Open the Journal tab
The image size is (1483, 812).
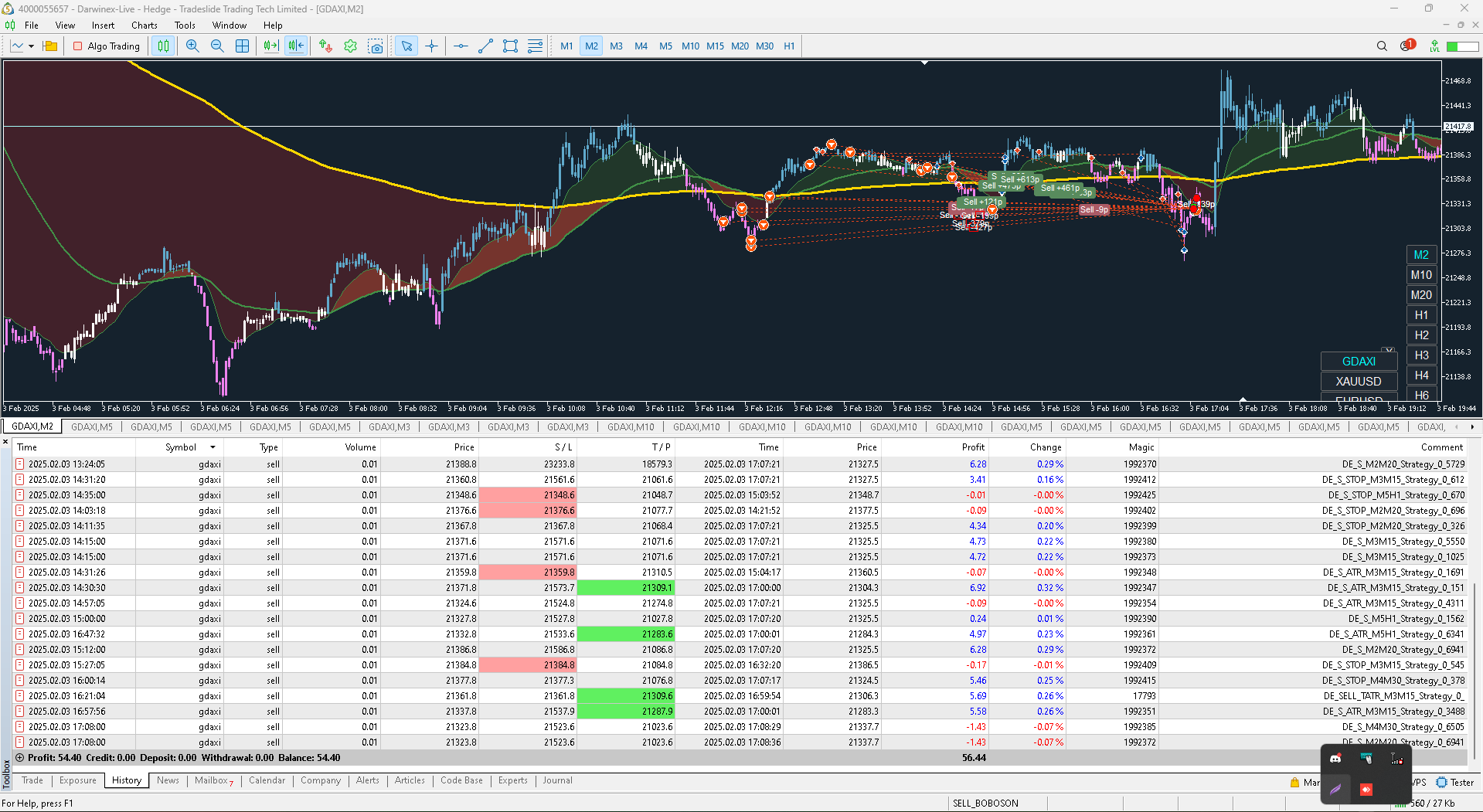coord(557,781)
